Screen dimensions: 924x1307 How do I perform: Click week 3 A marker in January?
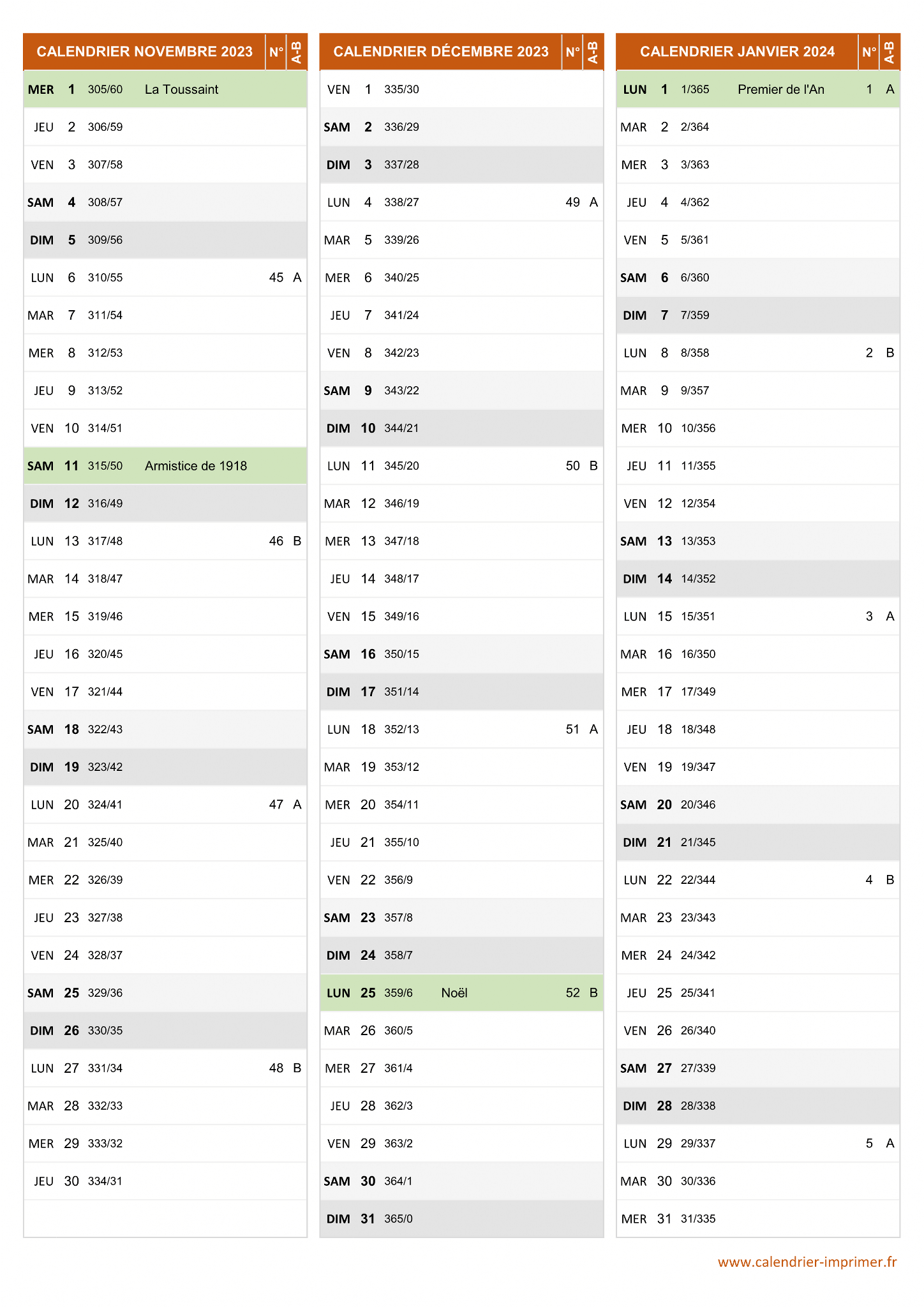(879, 616)
